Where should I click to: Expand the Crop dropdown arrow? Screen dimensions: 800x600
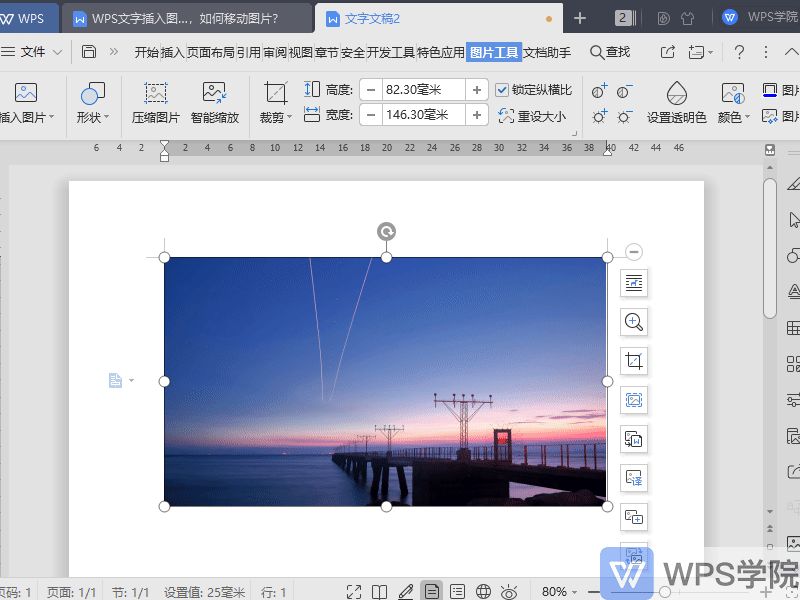tap(289, 117)
